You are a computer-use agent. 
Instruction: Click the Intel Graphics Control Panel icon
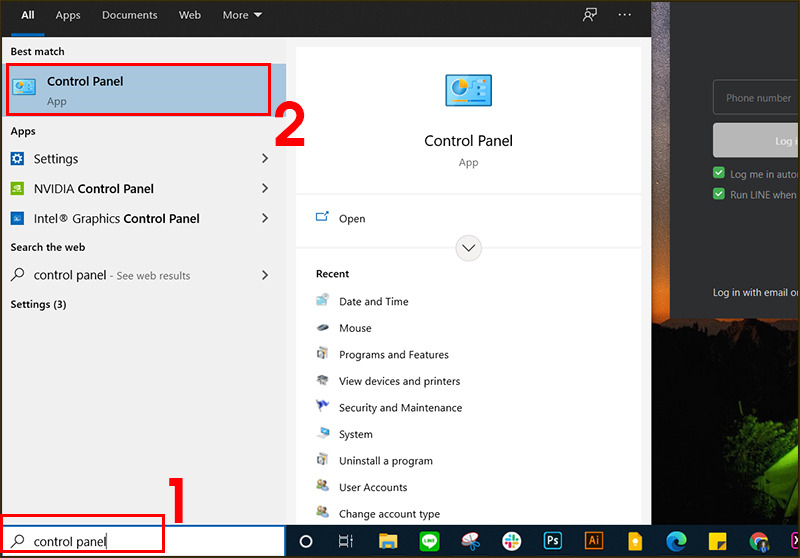coord(17,218)
